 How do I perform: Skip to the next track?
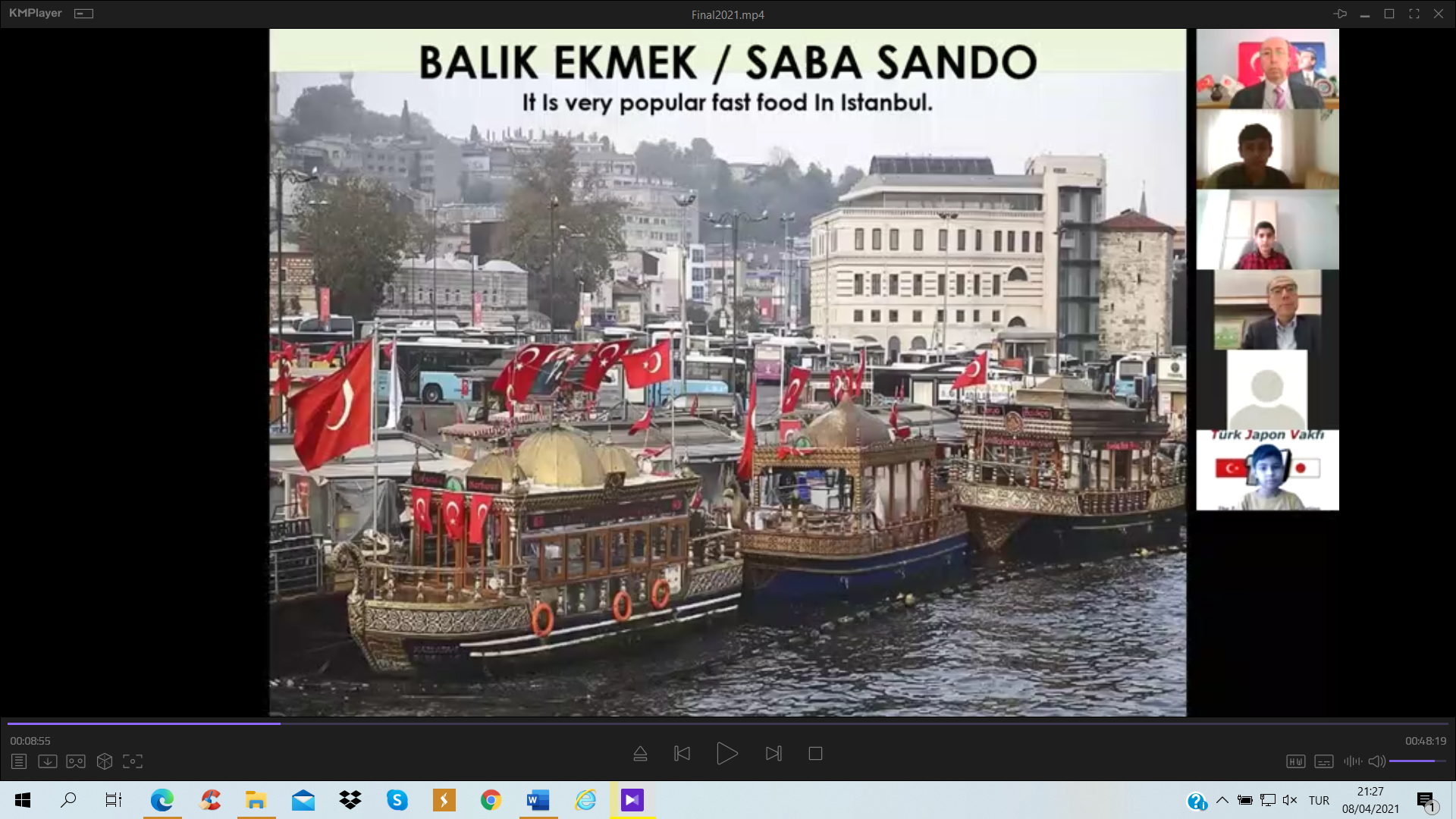coord(773,754)
